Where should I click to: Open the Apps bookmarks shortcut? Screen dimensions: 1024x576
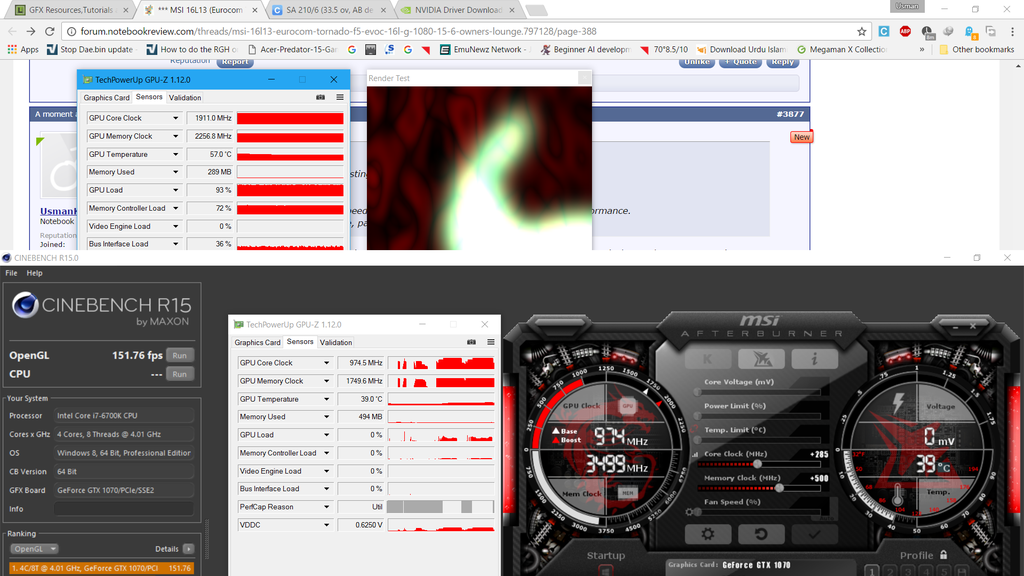point(23,50)
